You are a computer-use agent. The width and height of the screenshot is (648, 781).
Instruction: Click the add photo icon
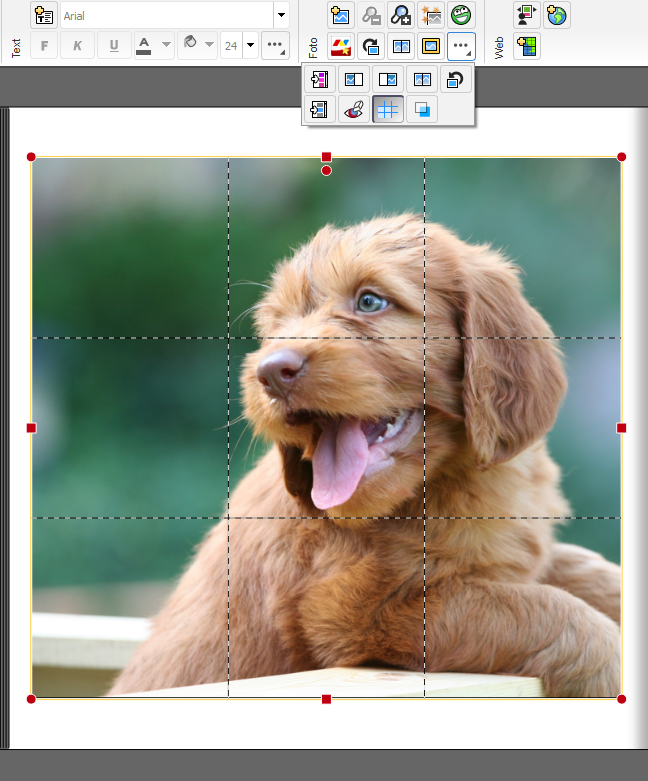[341, 15]
